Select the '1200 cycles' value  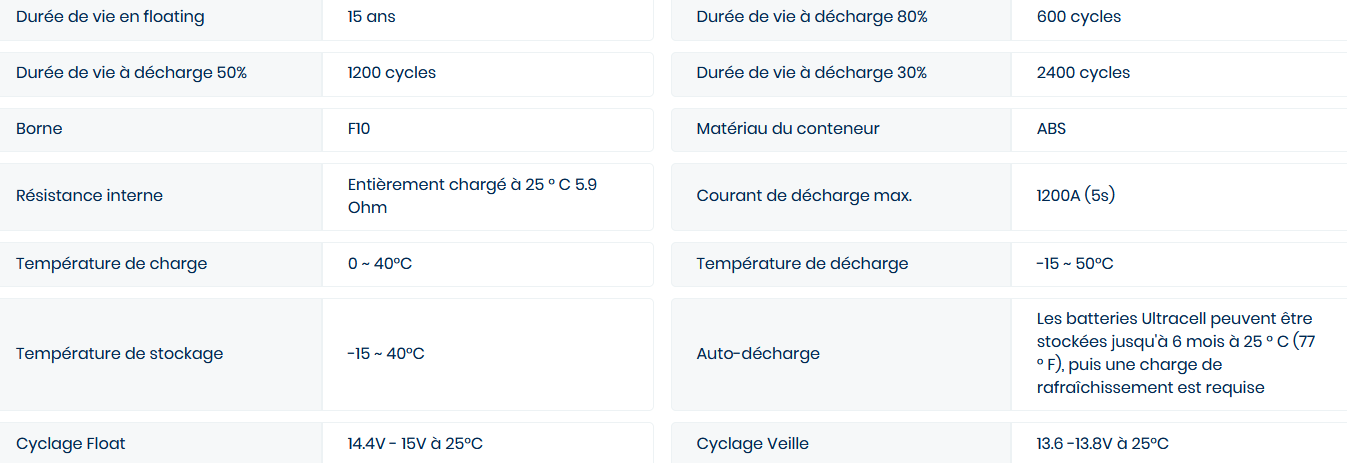pyautogui.click(x=392, y=73)
